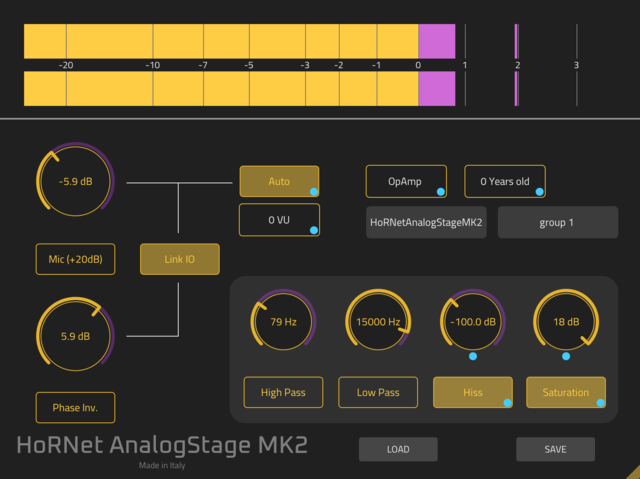The image size is (640, 479).
Task: Click the HoRNetAnalogStageMK2 instance name field
Action: click(426, 222)
